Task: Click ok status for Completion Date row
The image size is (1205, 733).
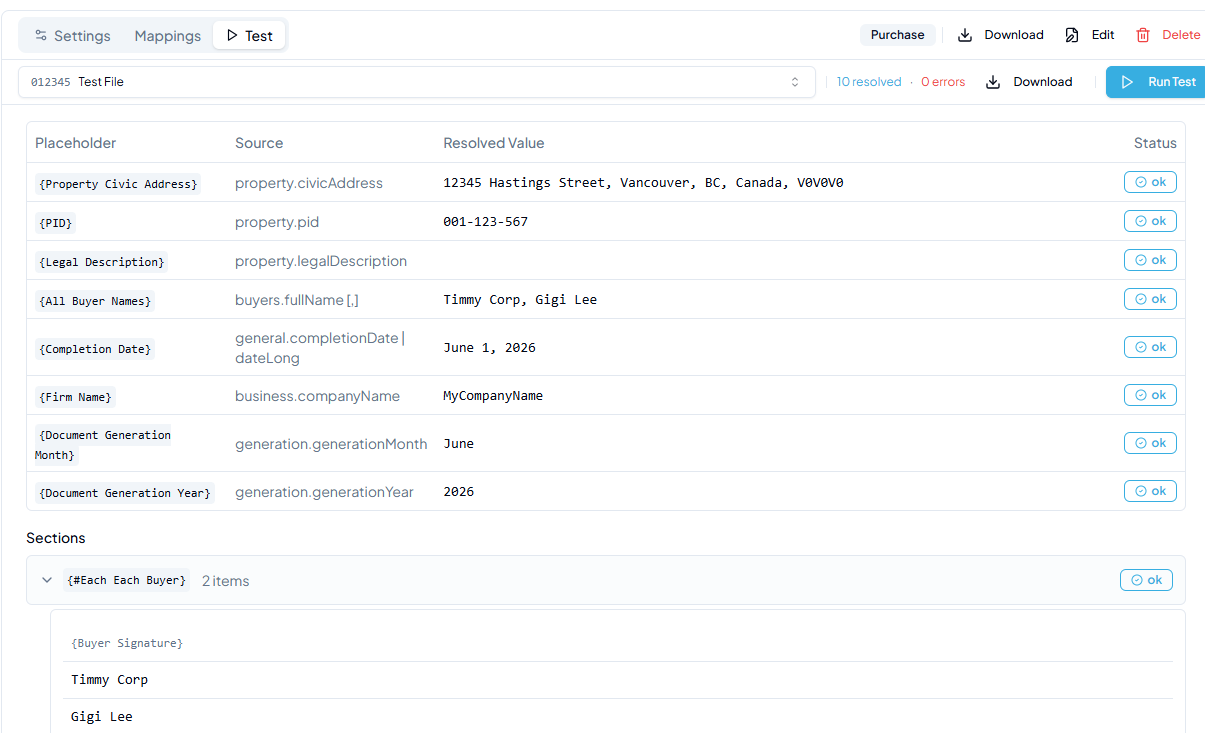Action: pos(1150,347)
